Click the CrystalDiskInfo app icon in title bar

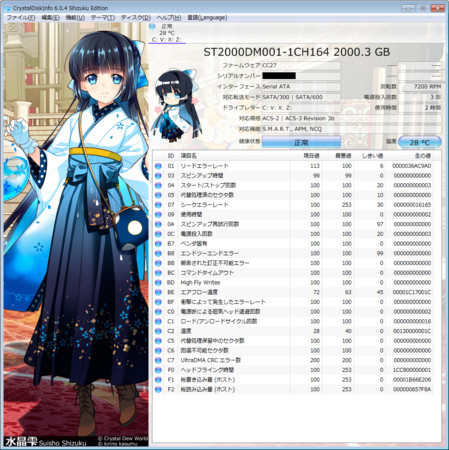[7, 8]
